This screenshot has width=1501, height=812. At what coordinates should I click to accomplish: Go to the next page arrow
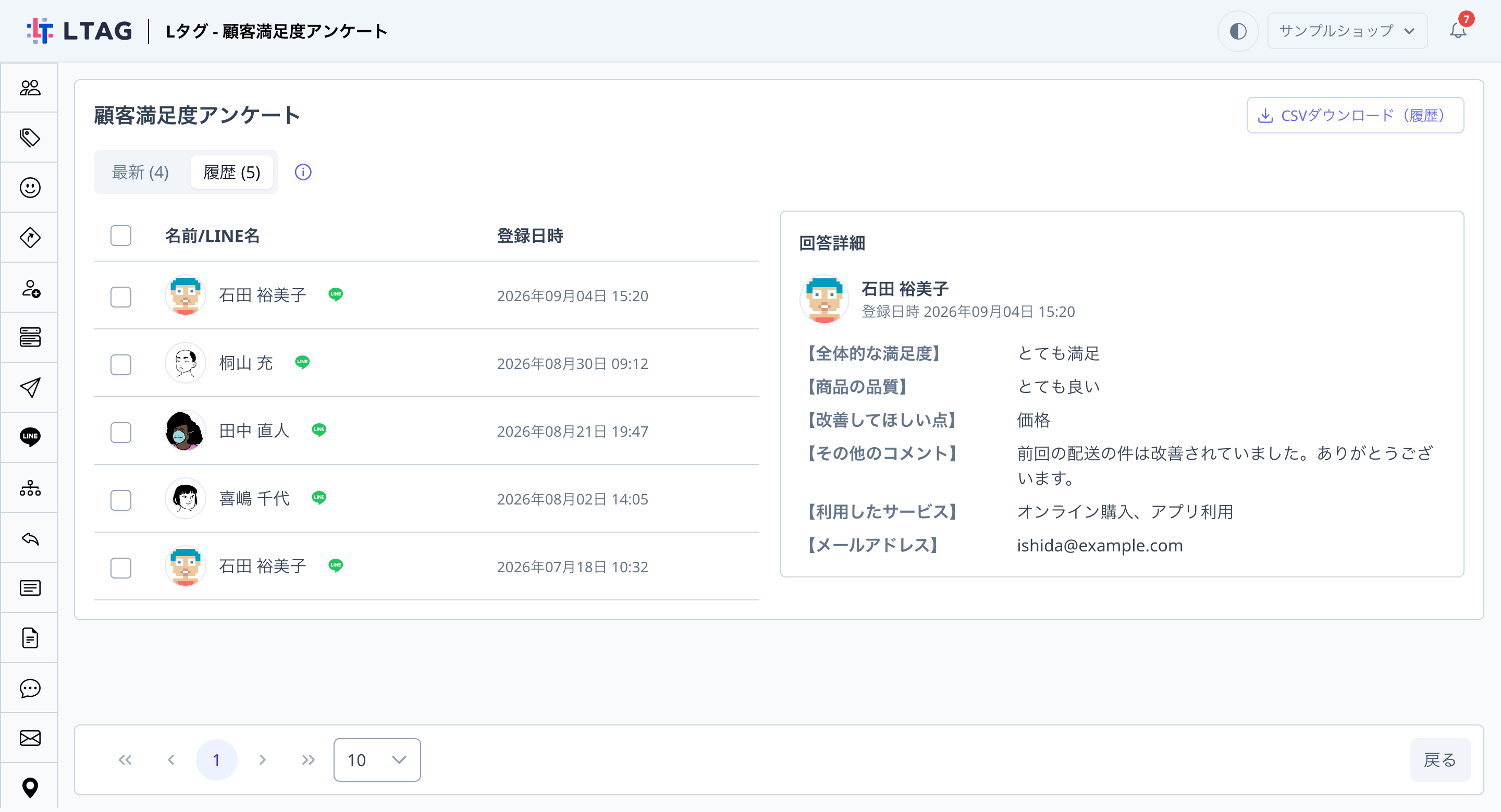point(262,759)
